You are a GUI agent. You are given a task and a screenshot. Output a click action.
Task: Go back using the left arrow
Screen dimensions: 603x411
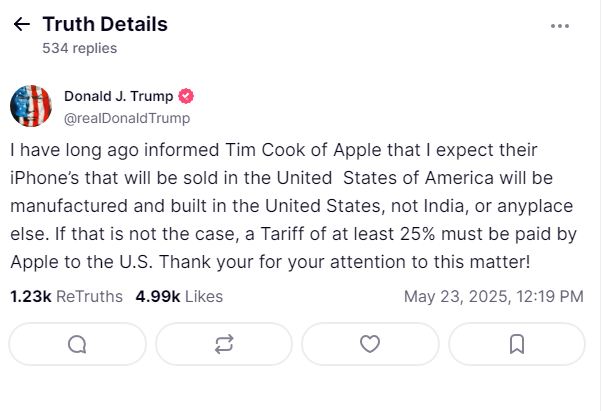[21, 25]
